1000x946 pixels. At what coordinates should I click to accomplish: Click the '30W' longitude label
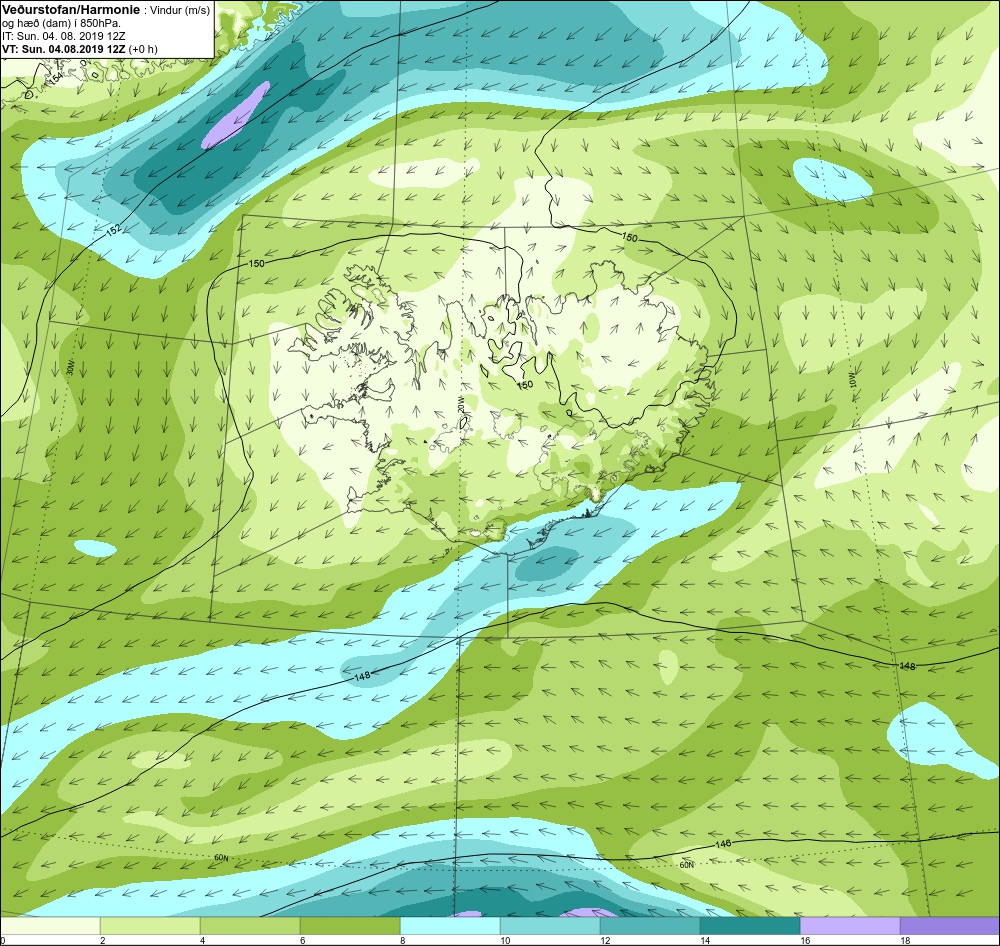tap(70, 369)
